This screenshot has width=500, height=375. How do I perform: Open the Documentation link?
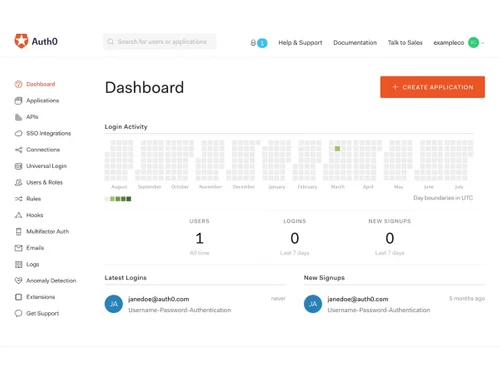tap(355, 43)
